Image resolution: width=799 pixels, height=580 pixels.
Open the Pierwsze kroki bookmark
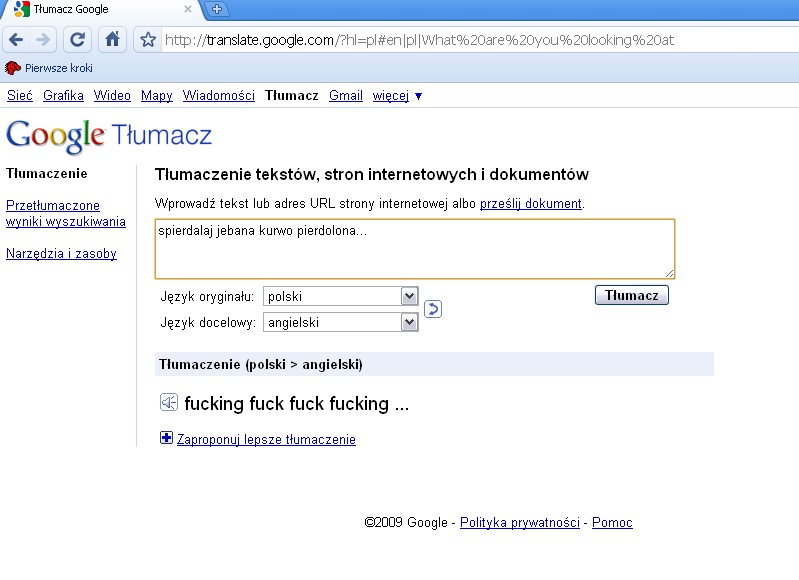pyautogui.click(x=49, y=68)
